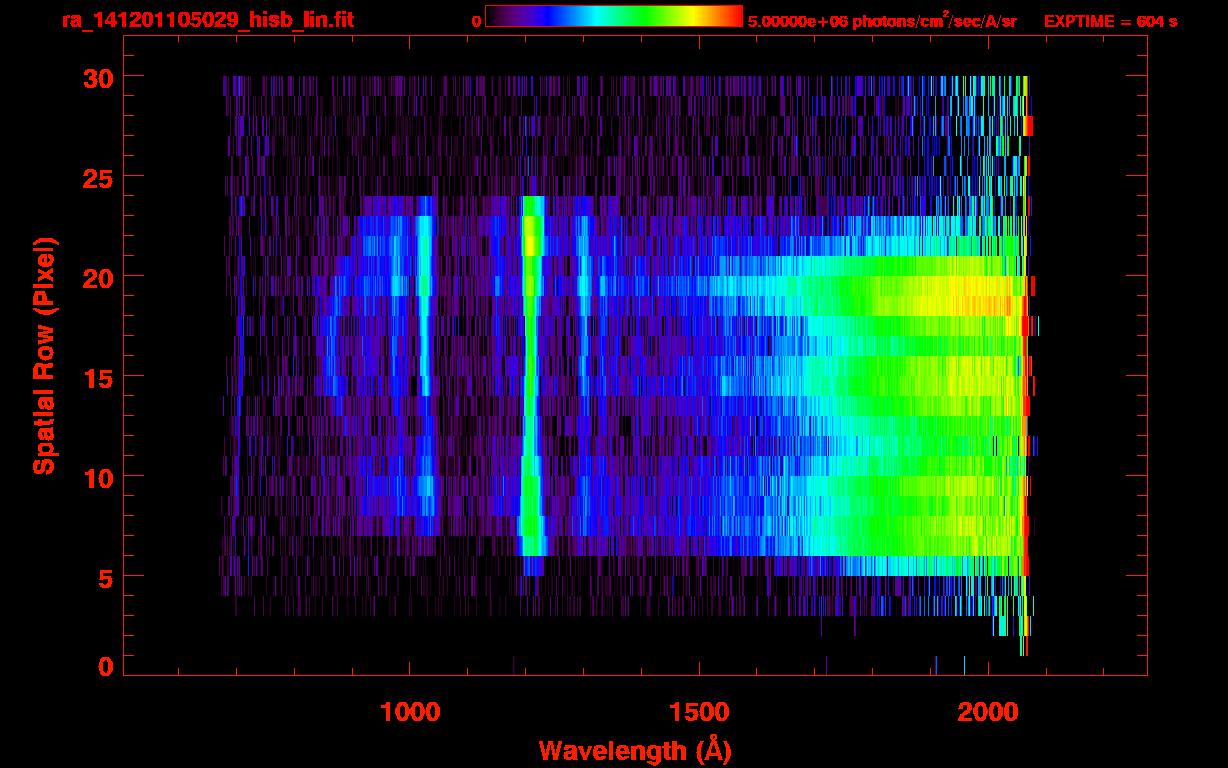1228x768 pixels.
Task: Click the spatial row tick label 25
Action: [x=97, y=177]
